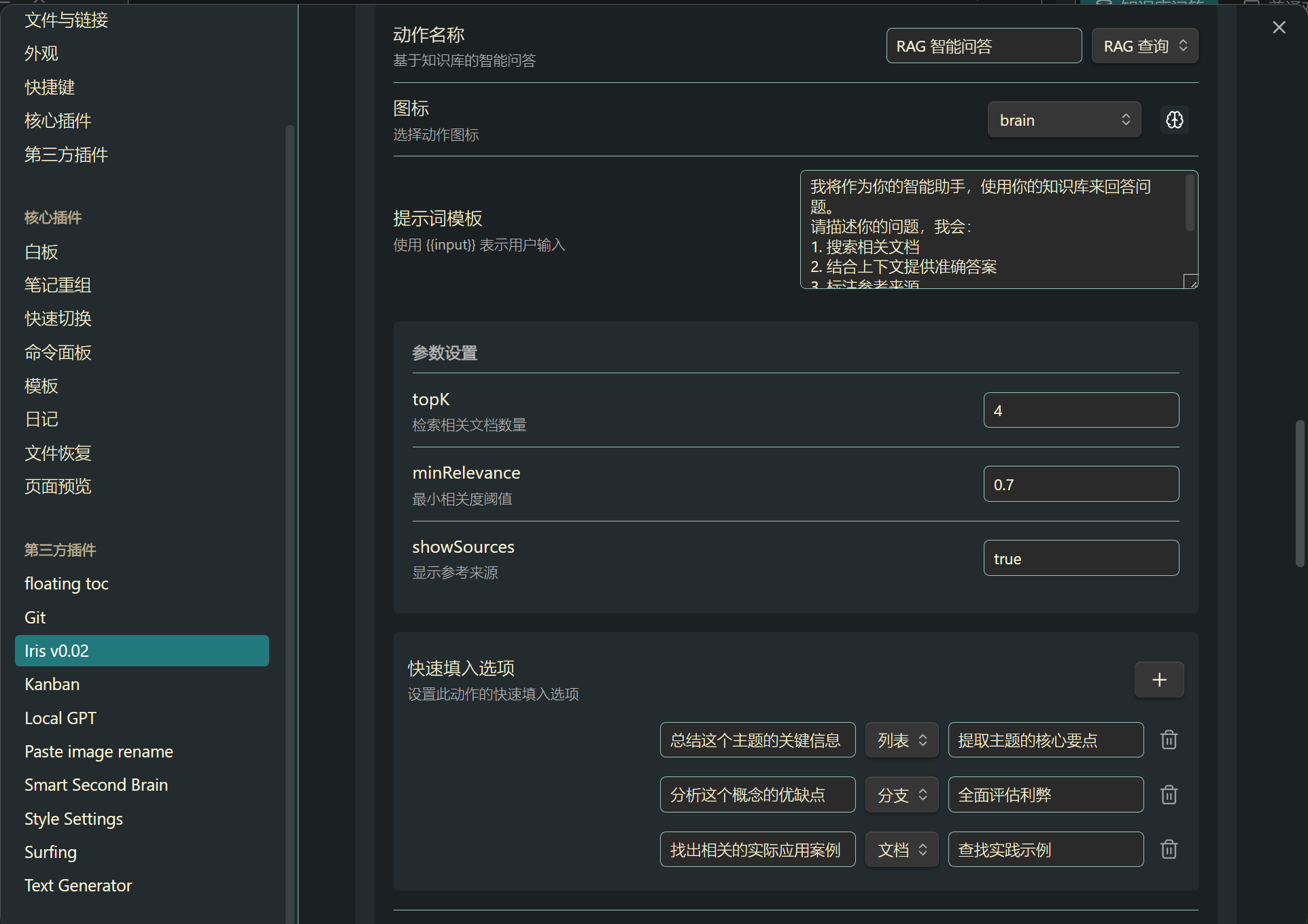The width and height of the screenshot is (1308, 924).
Task: Click the textarea resize handle
Action: point(1191,281)
